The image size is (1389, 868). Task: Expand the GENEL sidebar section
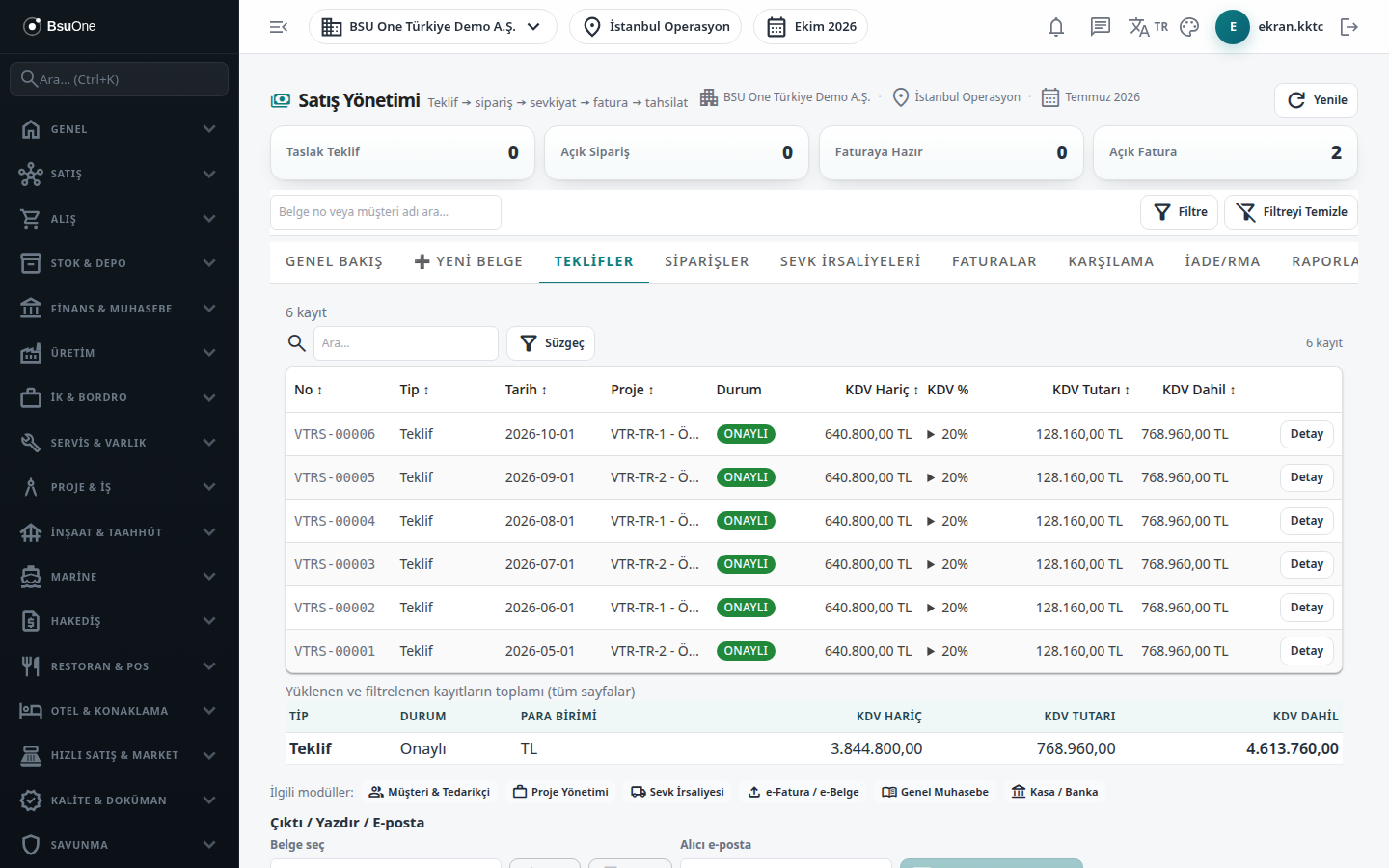[120, 129]
